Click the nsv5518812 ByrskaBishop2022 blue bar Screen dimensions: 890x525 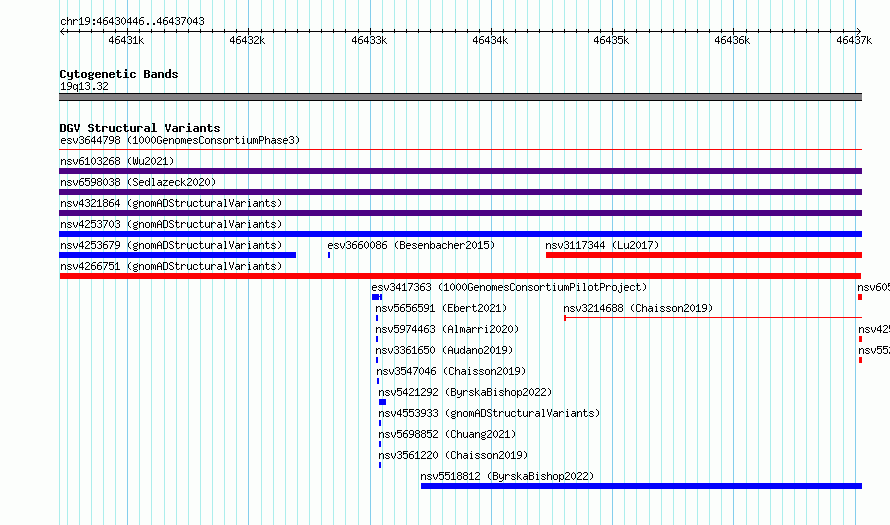coord(641,486)
